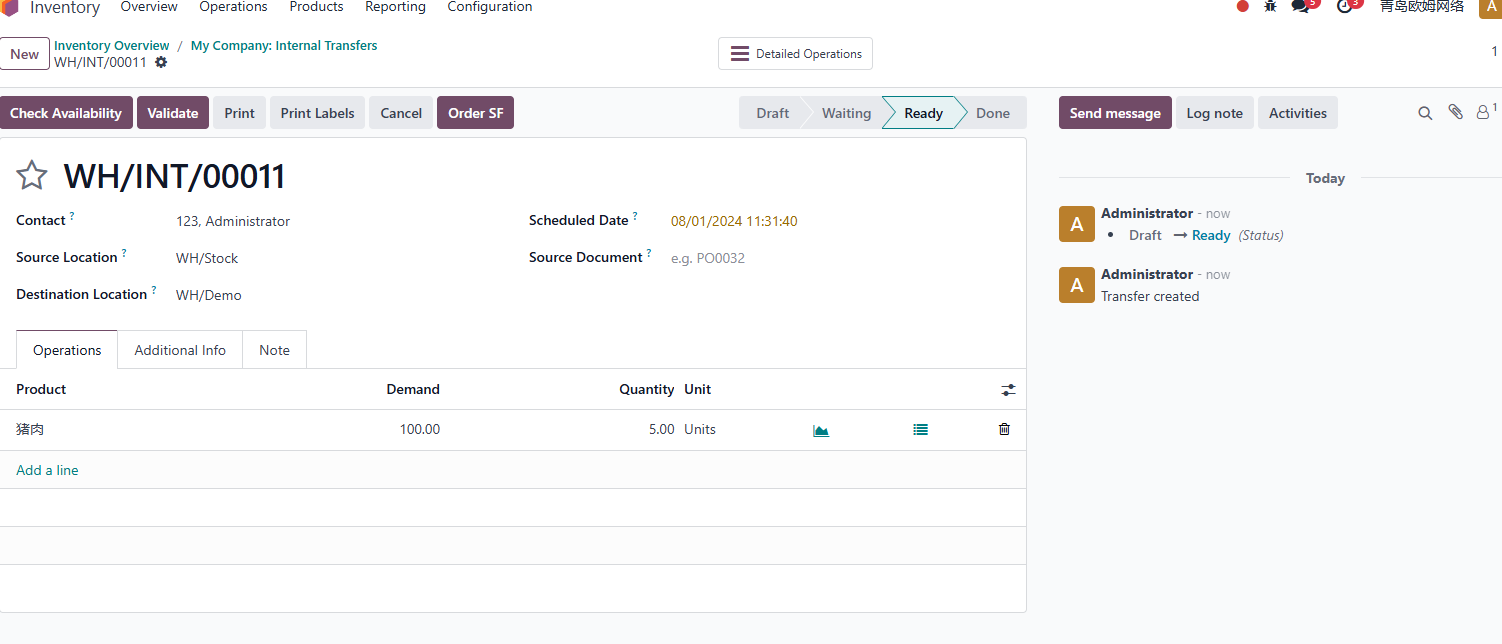Search messages with the magnifier icon

(x=1425, y=113)
